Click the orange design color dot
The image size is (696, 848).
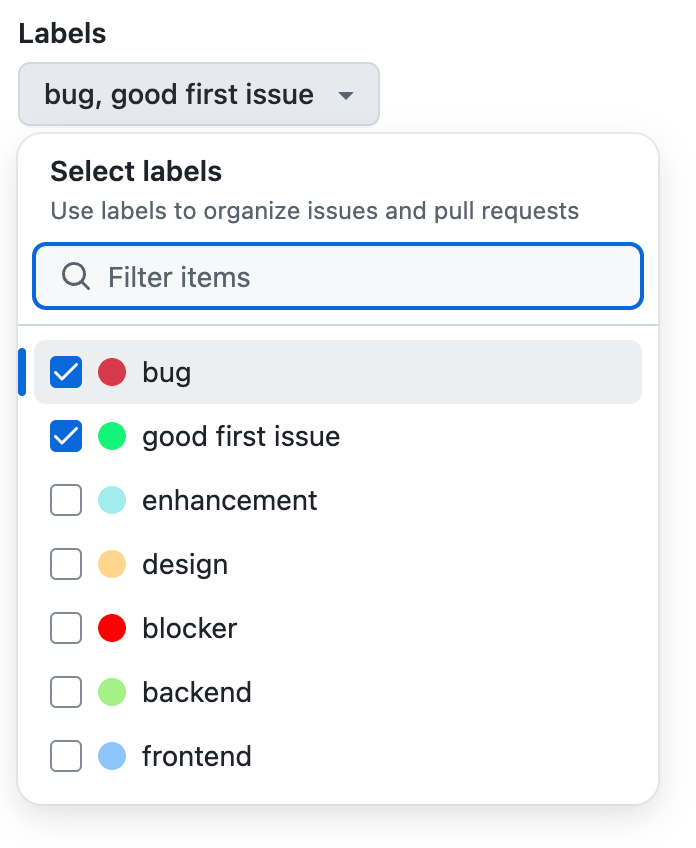(112, 564)
